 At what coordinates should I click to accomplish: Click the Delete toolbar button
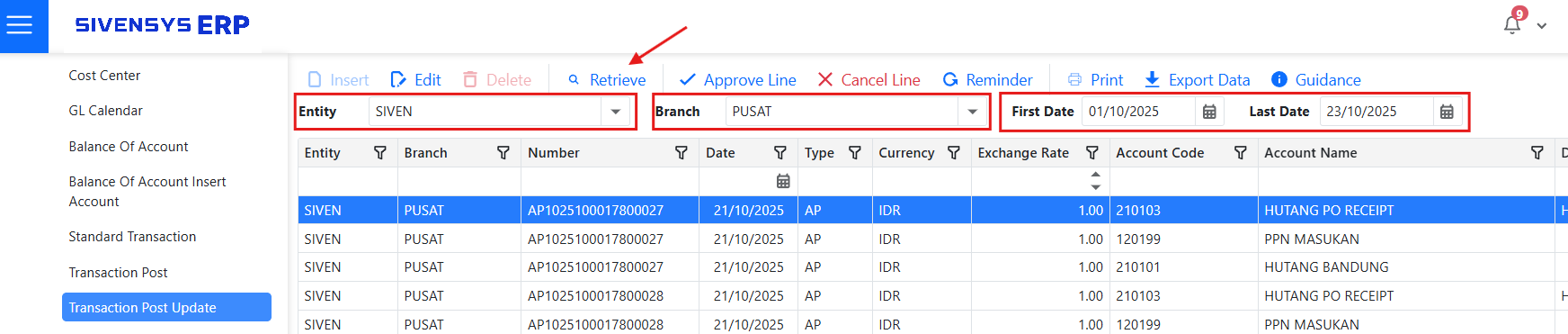497,80
